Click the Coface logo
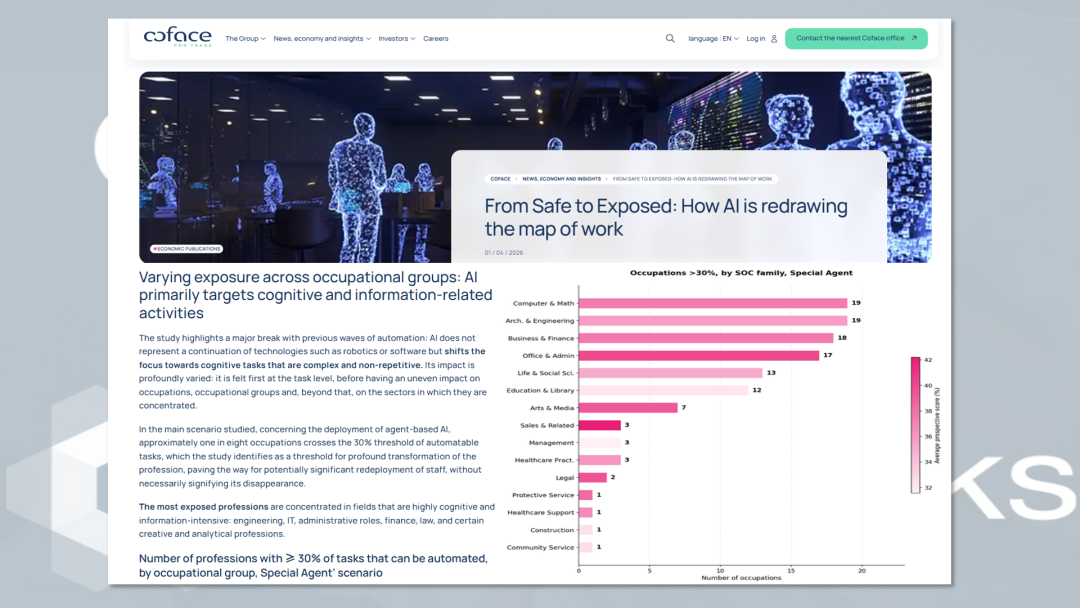Image resolution: width=1080 pixels, height=608 pixels. click(x=178, y=36)
